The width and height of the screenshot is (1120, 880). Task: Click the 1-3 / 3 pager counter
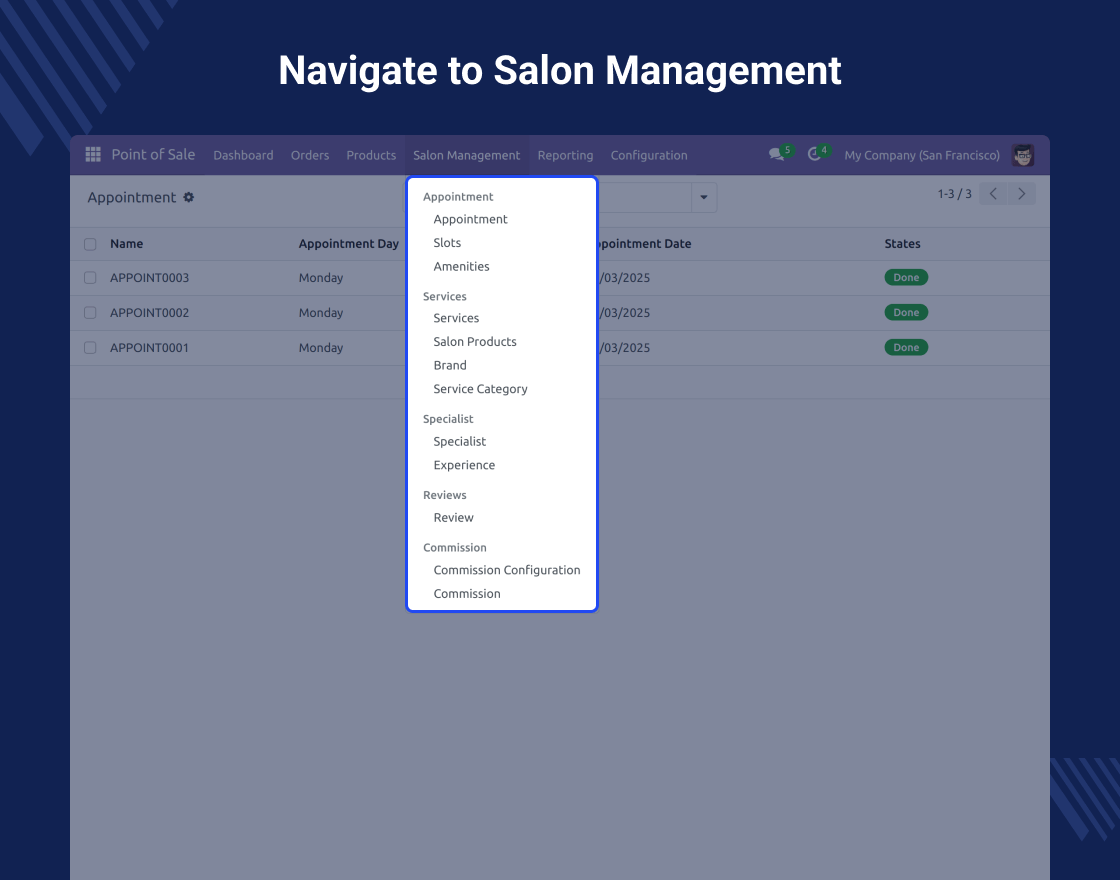tap(954, 194)
